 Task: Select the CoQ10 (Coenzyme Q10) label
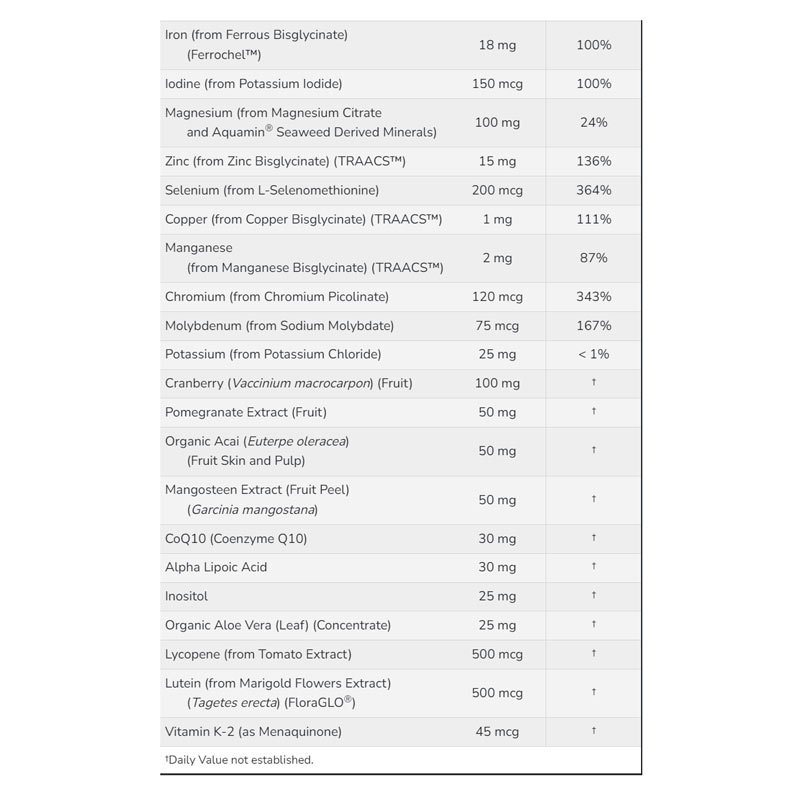click(236, 538)
